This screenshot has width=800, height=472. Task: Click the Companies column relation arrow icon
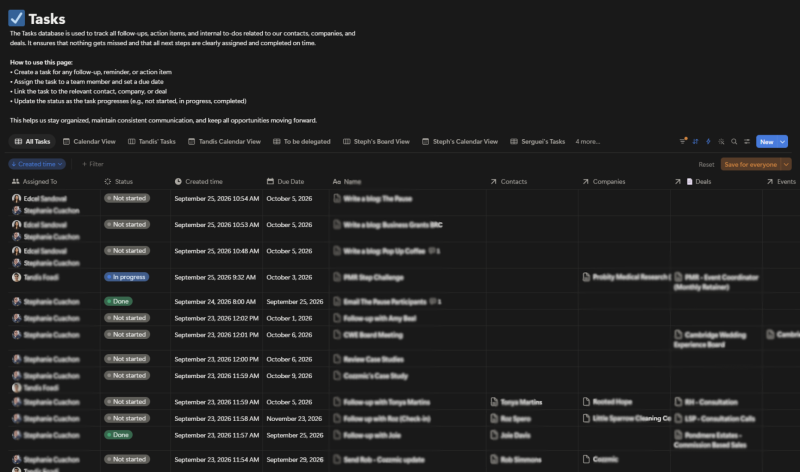point(585,181)
